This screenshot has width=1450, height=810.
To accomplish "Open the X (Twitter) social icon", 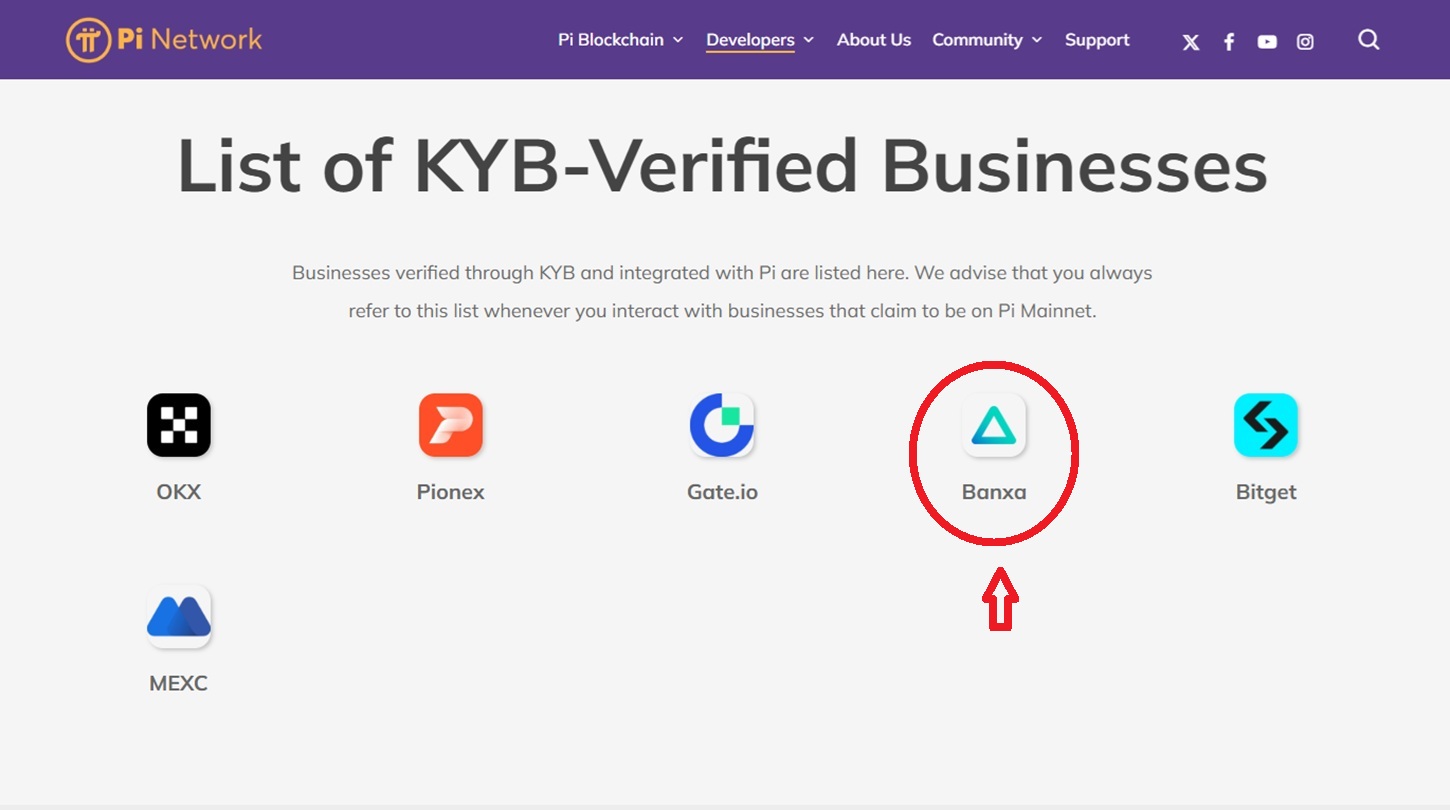I will click(1191, 42).
